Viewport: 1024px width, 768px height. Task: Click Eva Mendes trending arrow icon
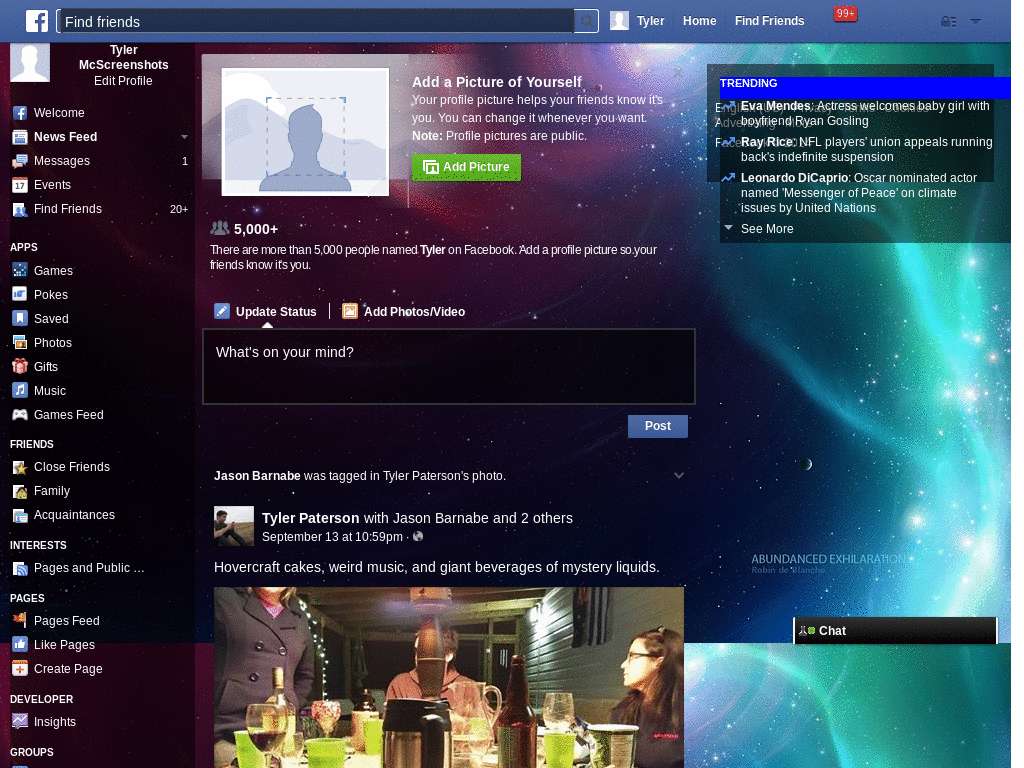tap(728, 106)
